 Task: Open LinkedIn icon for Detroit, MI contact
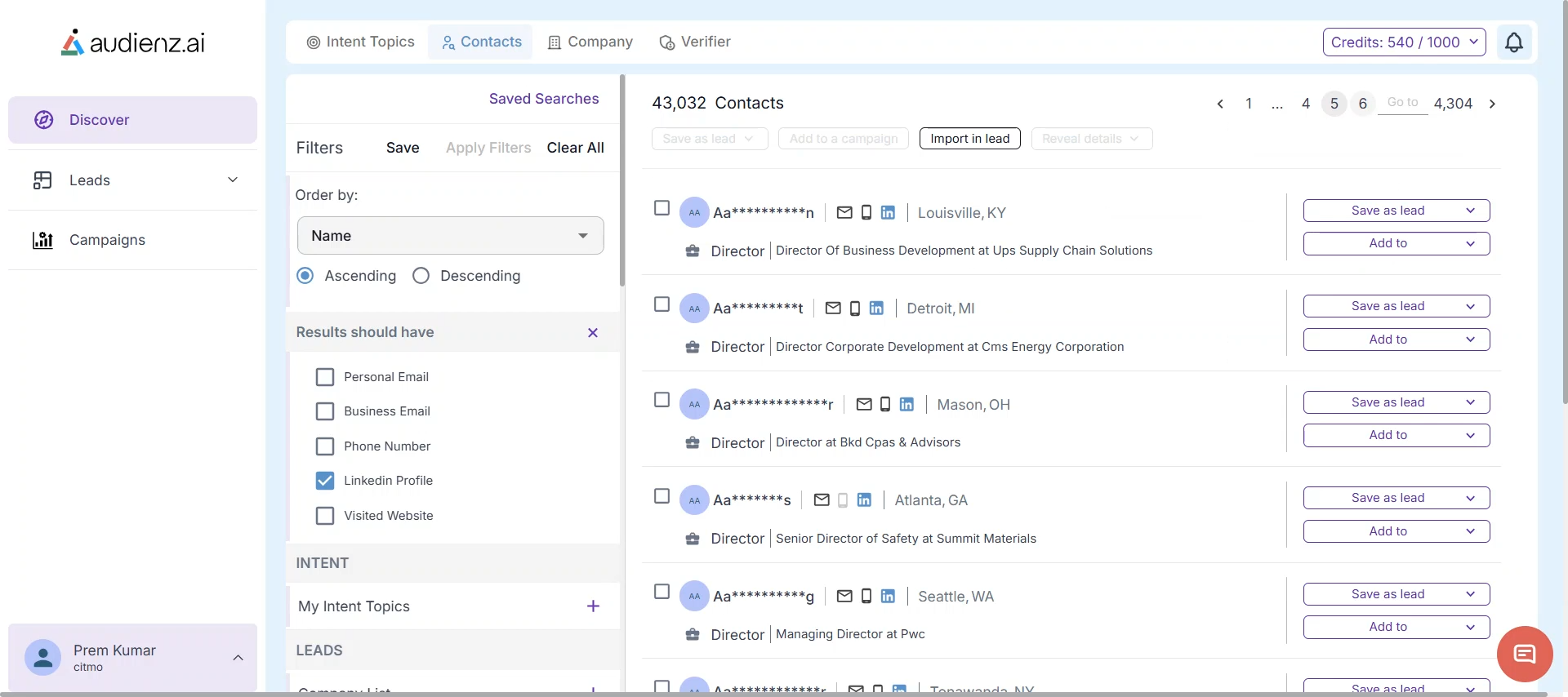[876, 309]
